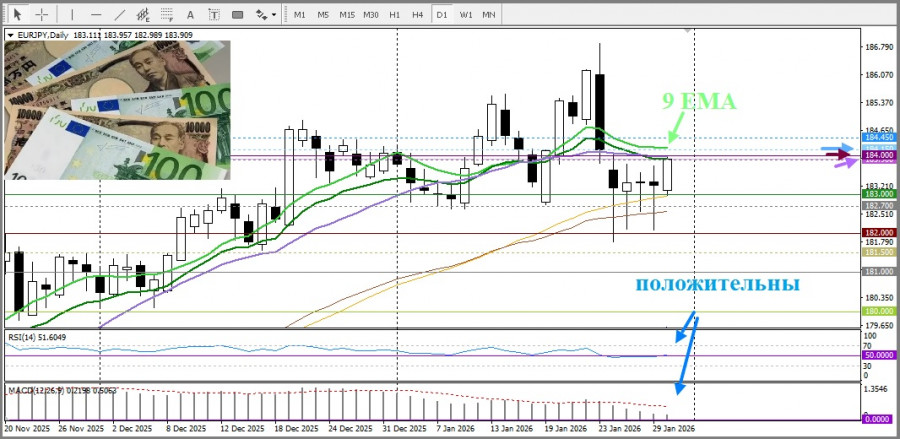The height and width of the screenshot is (439, 900).
Task: Toggle the M1 timeframe
Action: click(x=300, y=15)
